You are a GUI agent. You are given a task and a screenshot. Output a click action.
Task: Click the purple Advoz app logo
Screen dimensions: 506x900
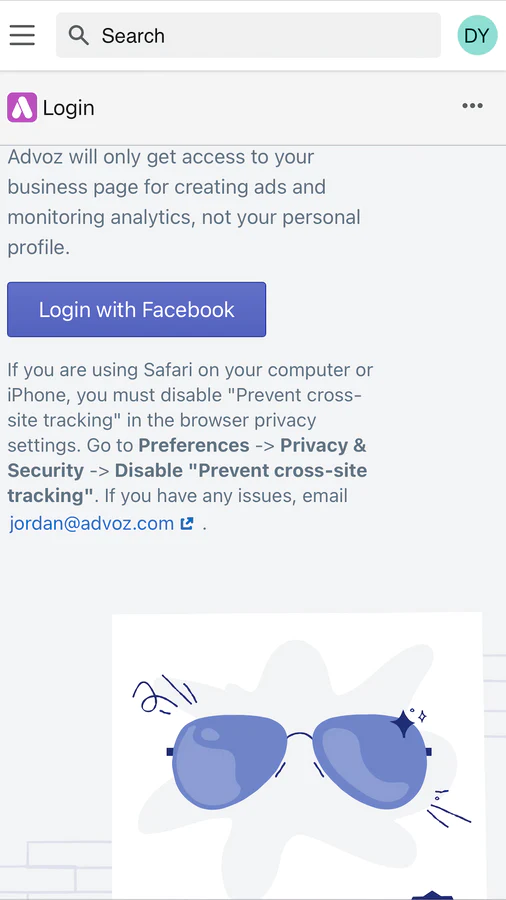click(x=22, y=107)
